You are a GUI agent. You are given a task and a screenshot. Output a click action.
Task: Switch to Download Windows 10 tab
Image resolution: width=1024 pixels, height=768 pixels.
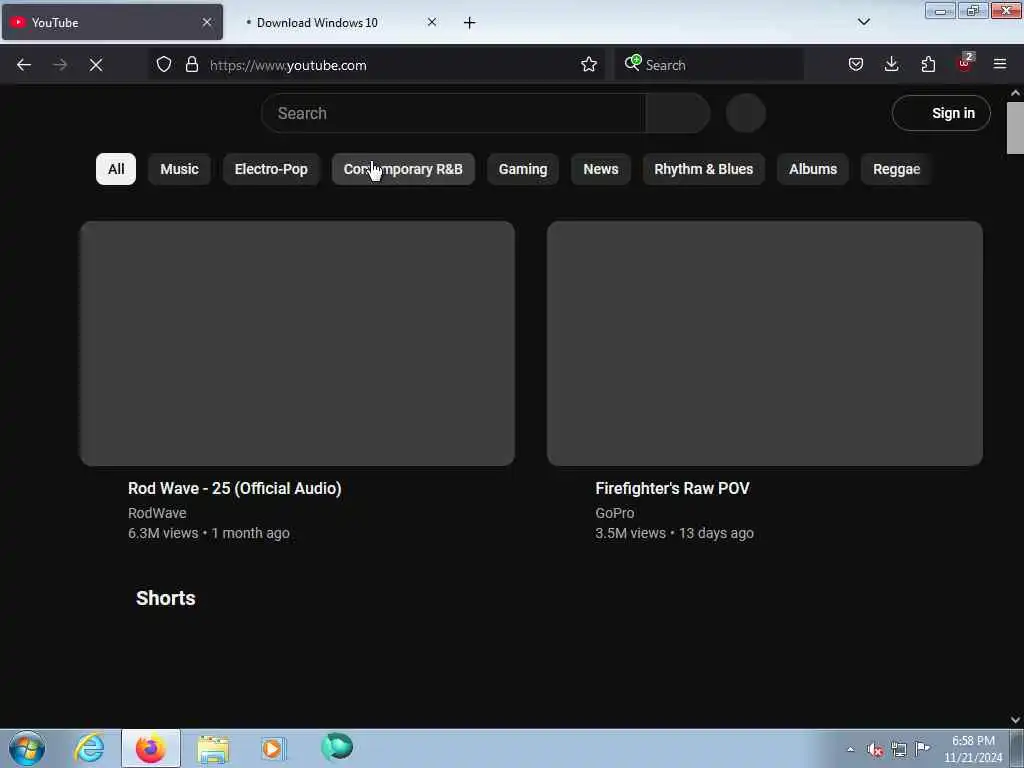[338, 22]
